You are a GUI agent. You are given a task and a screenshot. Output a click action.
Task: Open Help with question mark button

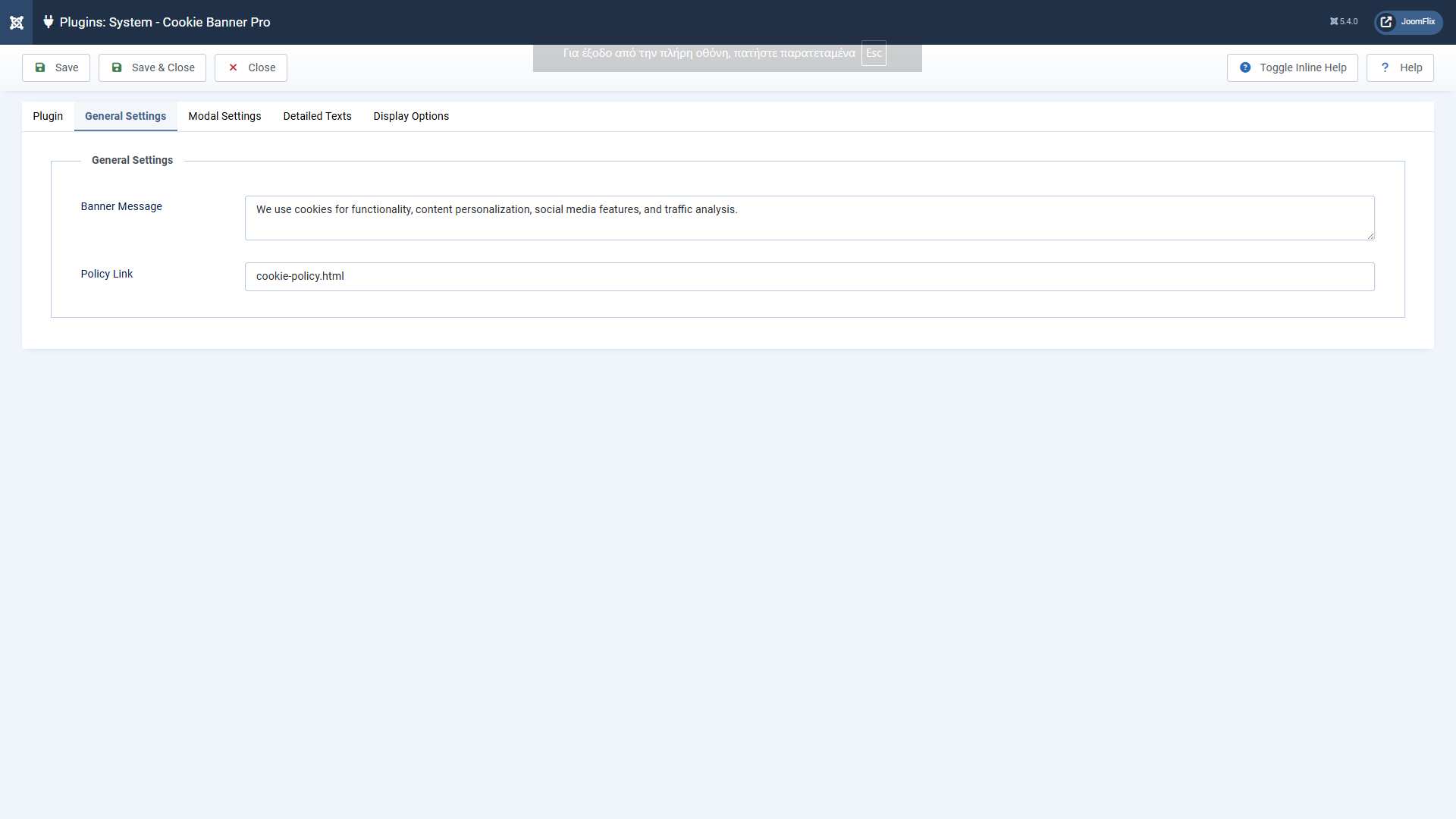[1400, 67]
